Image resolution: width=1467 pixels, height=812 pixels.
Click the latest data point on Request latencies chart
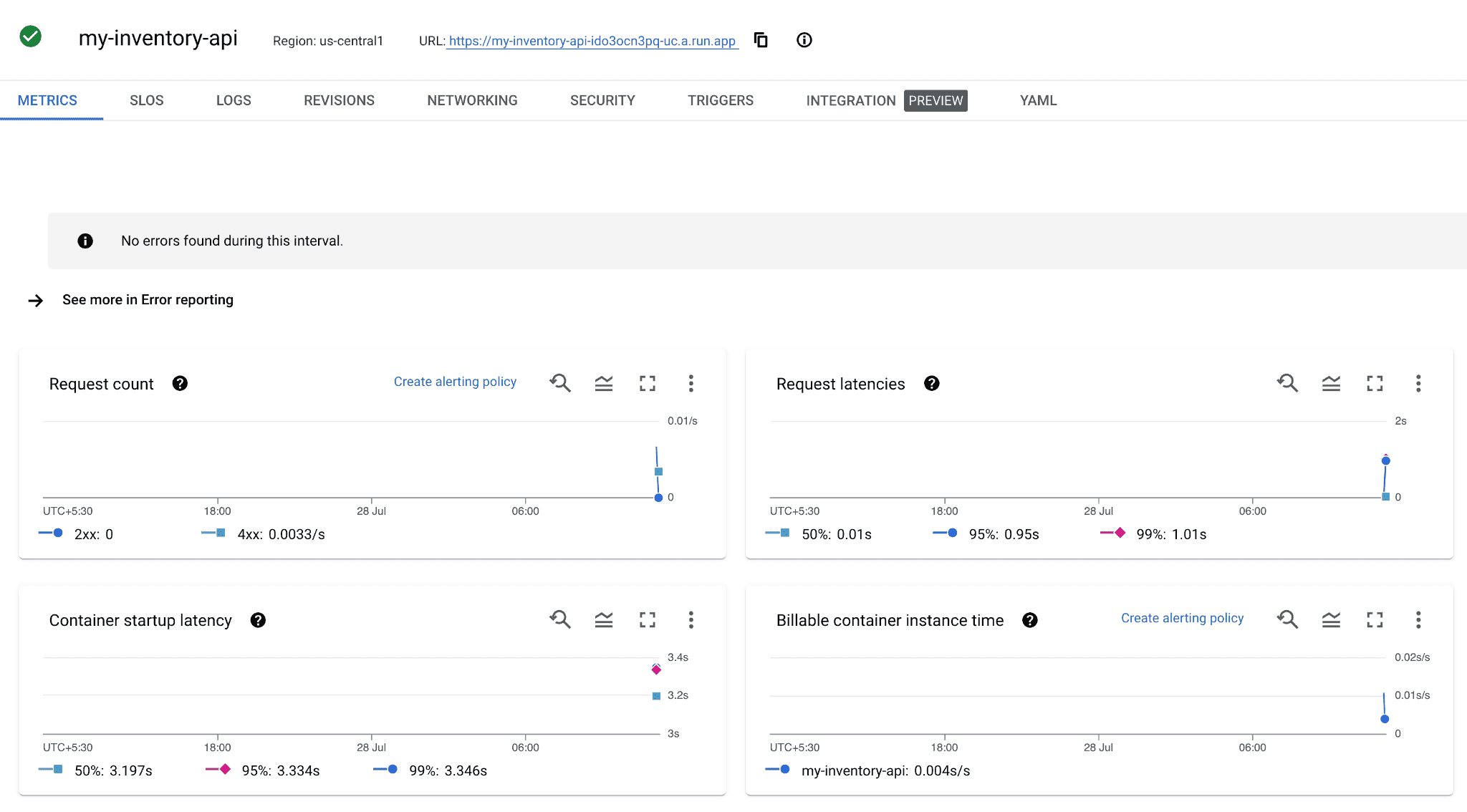(x=1385, y=460)
